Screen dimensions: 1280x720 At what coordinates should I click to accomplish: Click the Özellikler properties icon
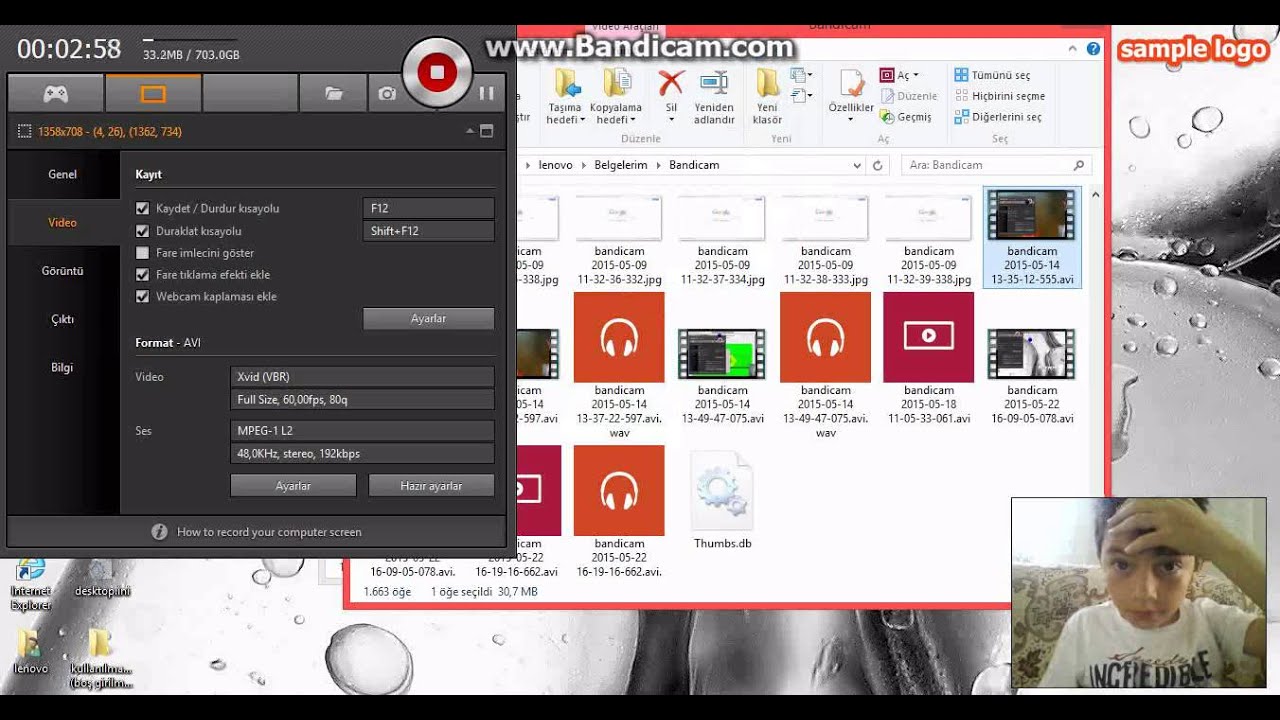point(851,83)
